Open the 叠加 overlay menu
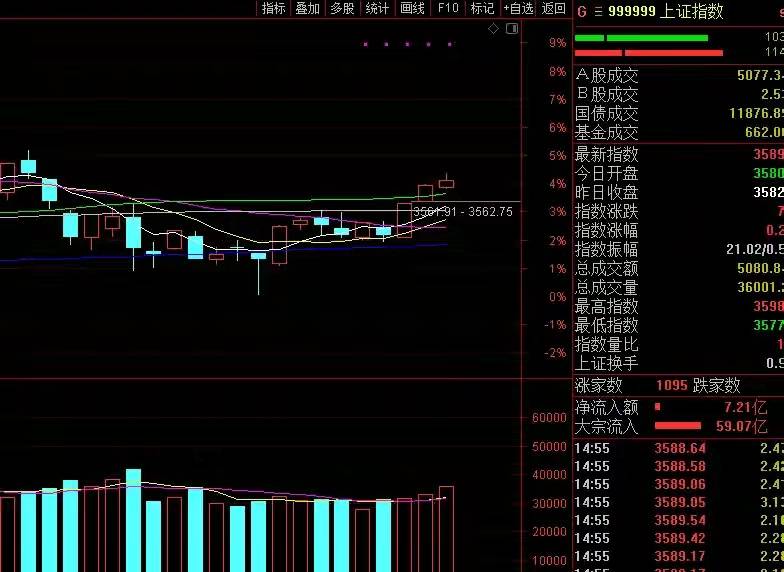Viewport: 784px width, 572px height. pyautogui.click(x=307, y=8)
